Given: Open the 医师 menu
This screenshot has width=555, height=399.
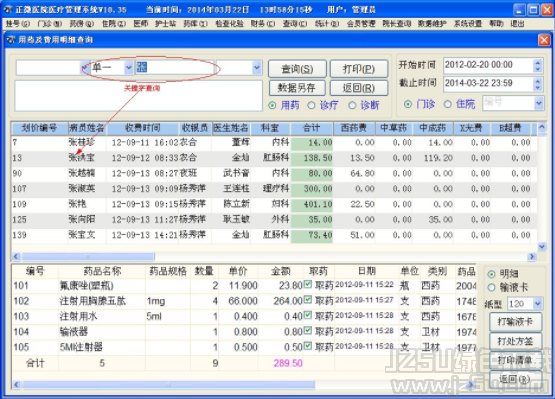Looking at the screenshot, I should pos(141,24).
